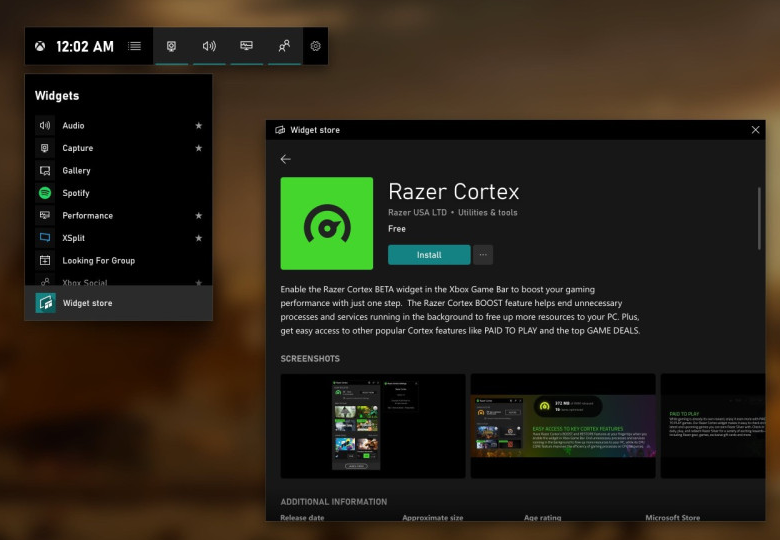Click the Spotify green icon
The height and width of the screenshot is (540, 780).
click(x=45, y=193)
